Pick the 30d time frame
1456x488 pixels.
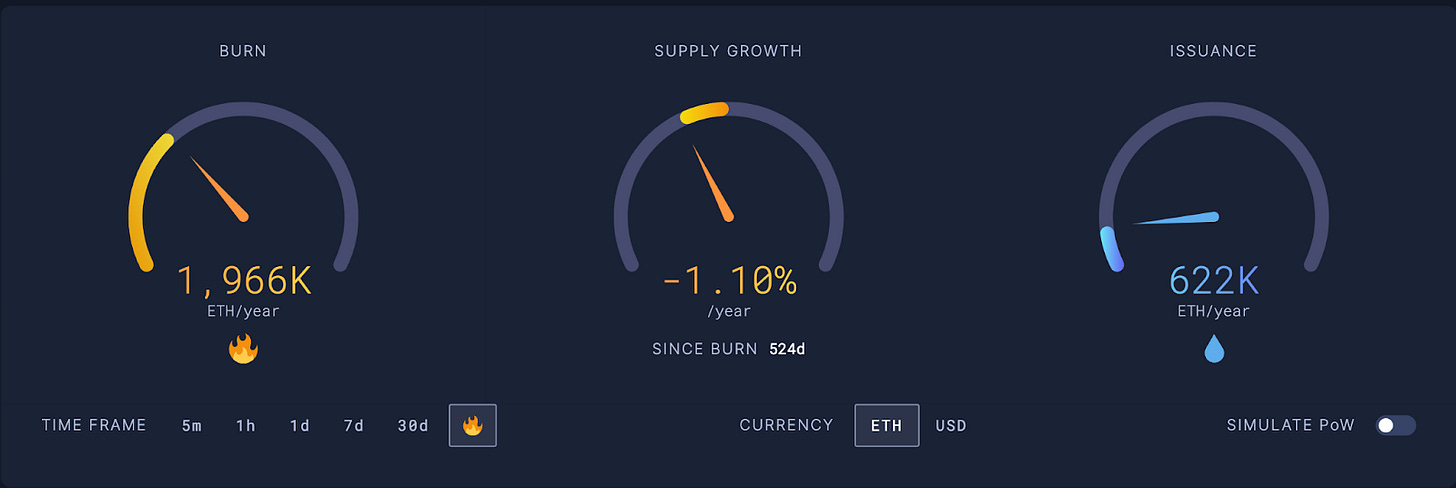[413, 425]
